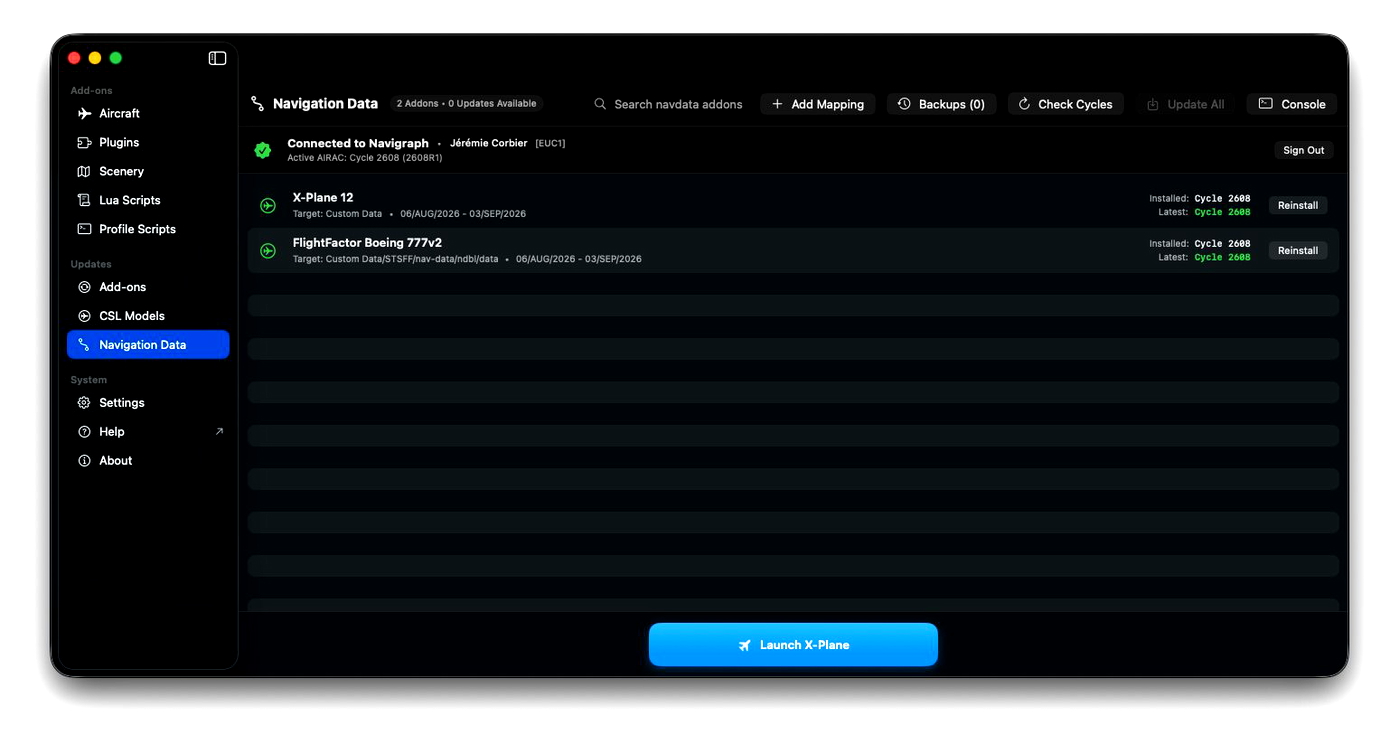This screenshot has width=1399, height=744.
Task: Check Cycles for navdata updates
Action: pos(1066,104)
